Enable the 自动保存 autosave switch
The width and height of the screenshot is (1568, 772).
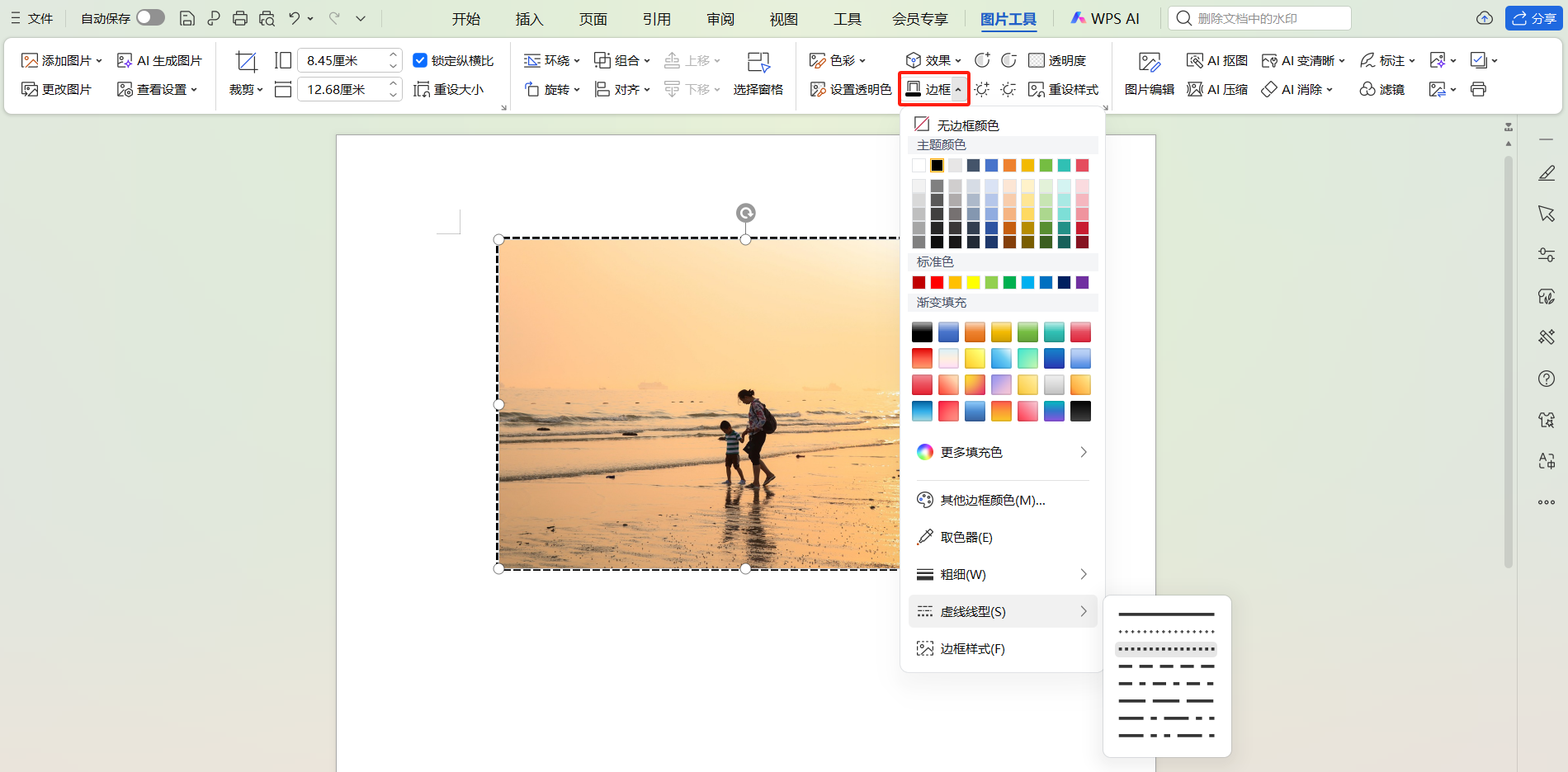[x=149, y=16]
